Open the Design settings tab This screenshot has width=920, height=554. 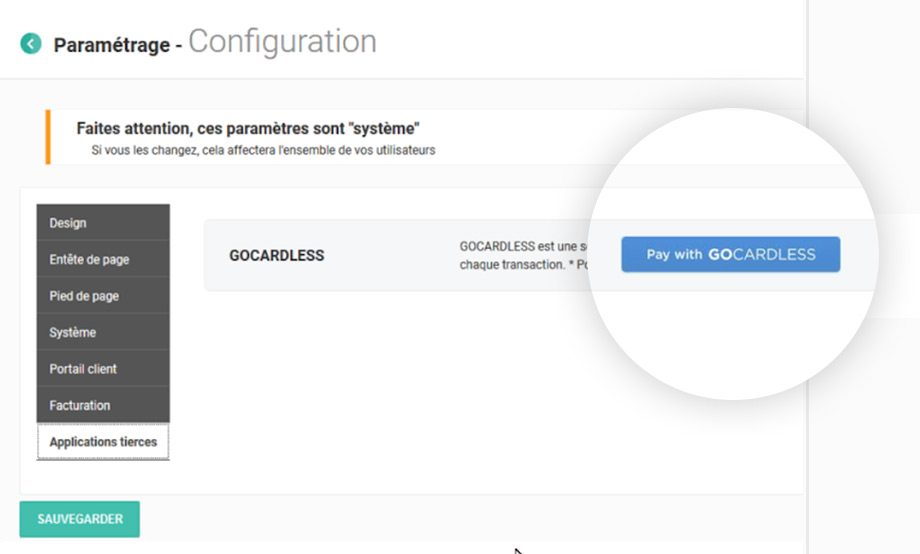click(x=103, y=223)
